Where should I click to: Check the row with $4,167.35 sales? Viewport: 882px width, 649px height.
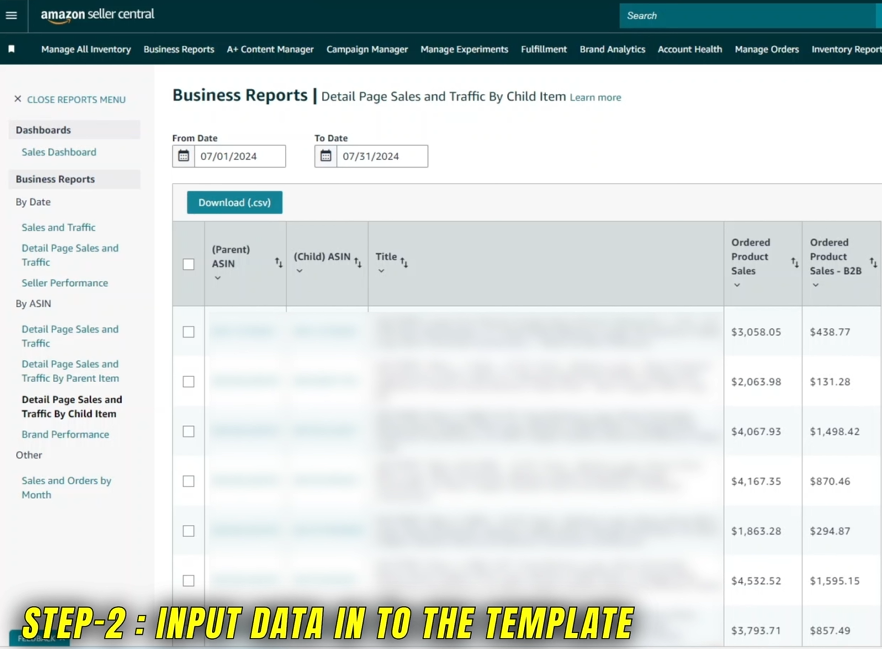coord(188,481)
